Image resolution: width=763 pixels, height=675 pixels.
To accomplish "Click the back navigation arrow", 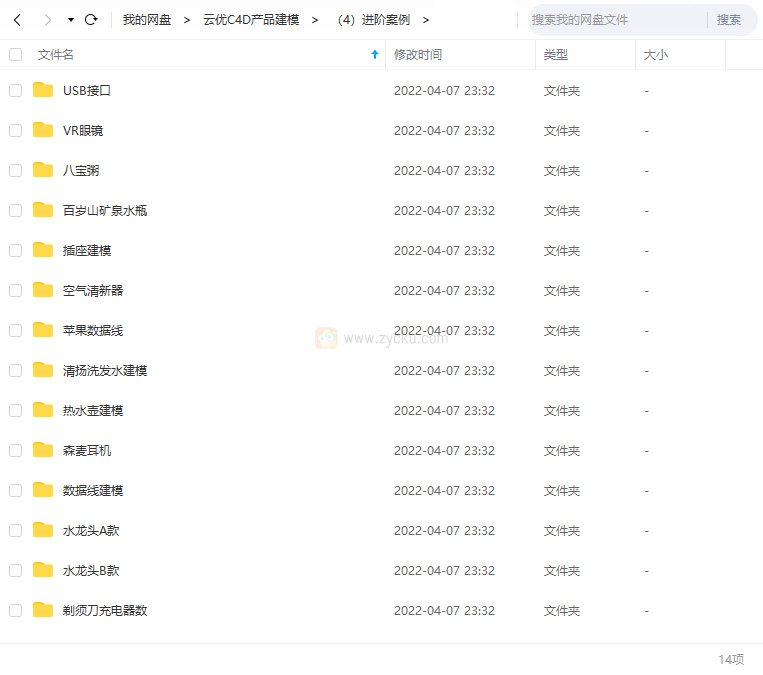I will [x=17, y=20].
